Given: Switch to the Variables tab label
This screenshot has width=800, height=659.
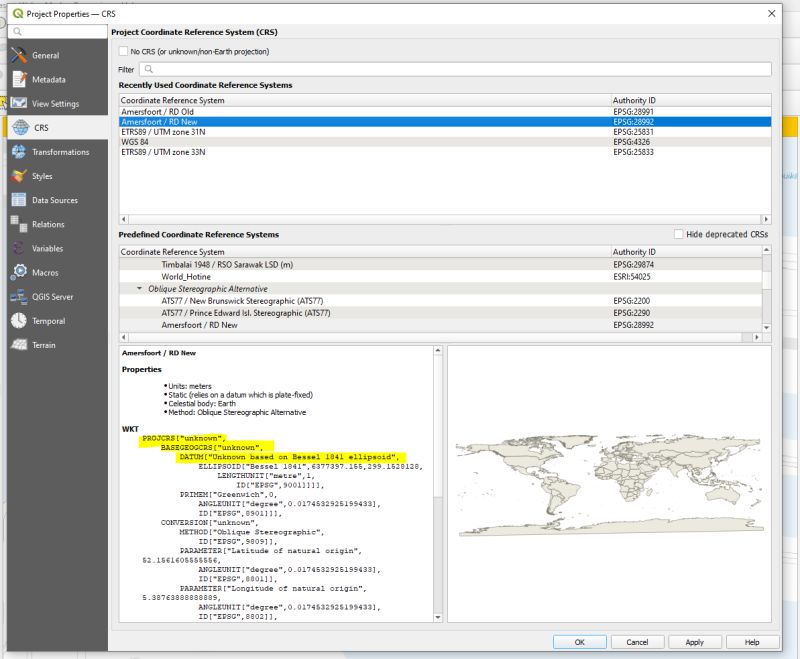Looking at the screenshot, I should coord(47,248).
